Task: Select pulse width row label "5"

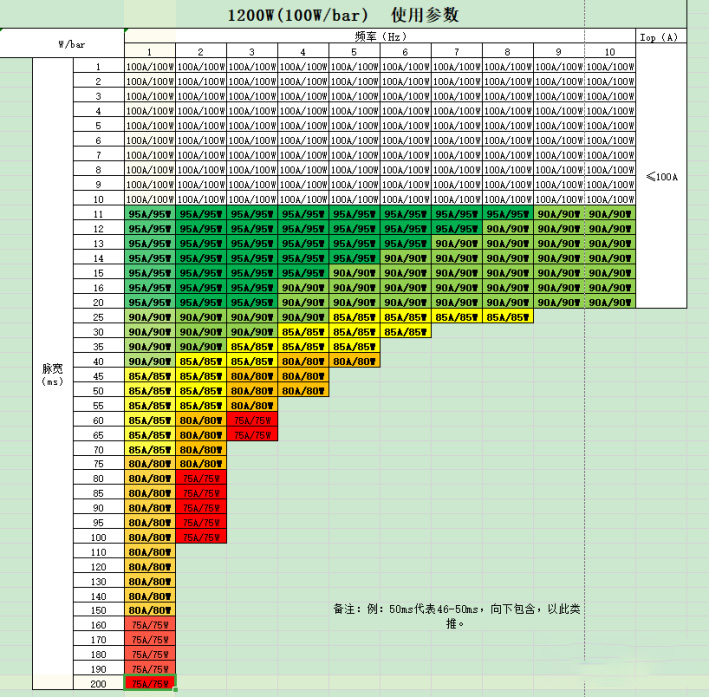Action: pos(99,125)
